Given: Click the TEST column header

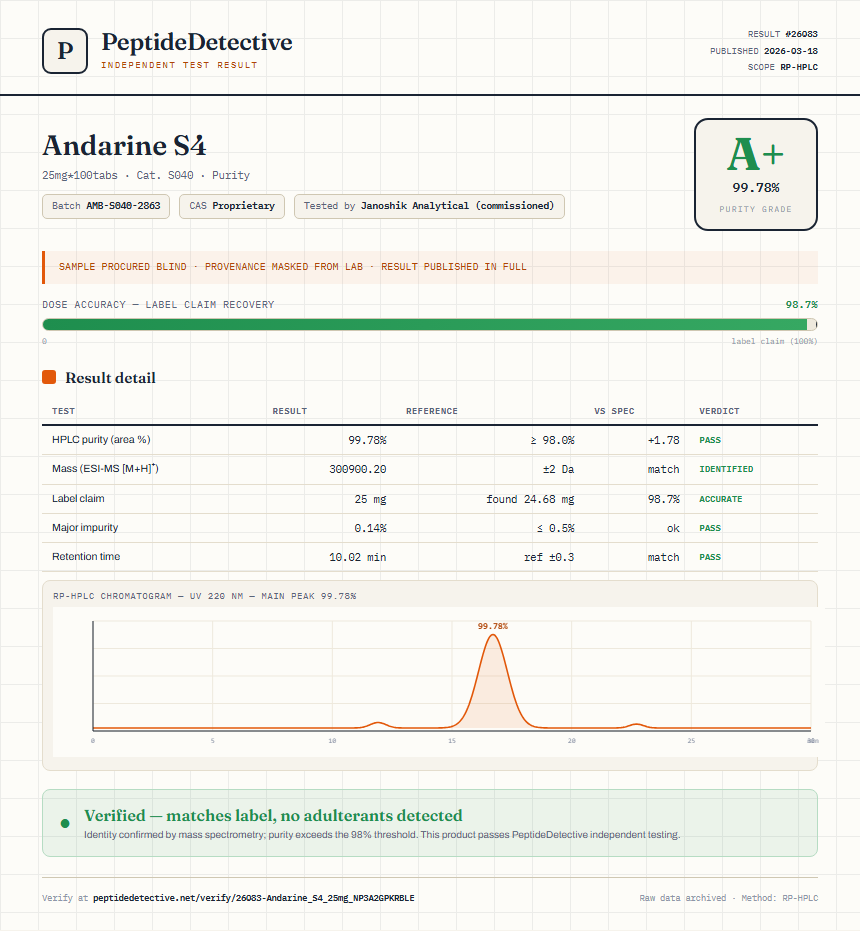Looking at the screenshot, I should (64, 411).
